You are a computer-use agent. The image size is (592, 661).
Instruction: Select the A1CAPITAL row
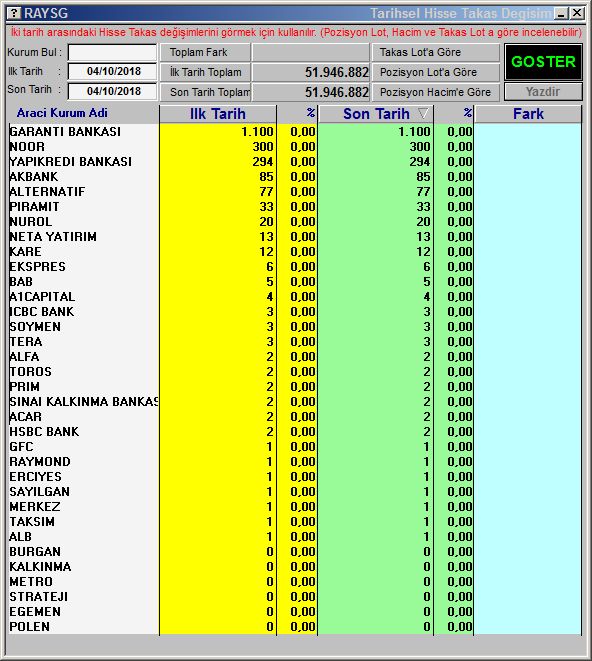coord(295,297)
